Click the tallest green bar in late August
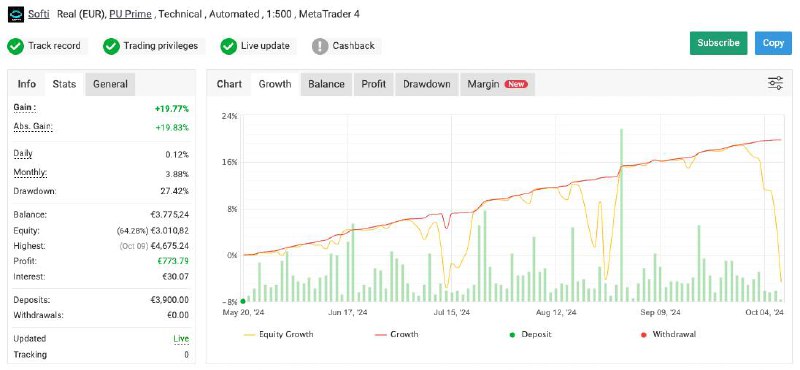 tap(621, 215)
